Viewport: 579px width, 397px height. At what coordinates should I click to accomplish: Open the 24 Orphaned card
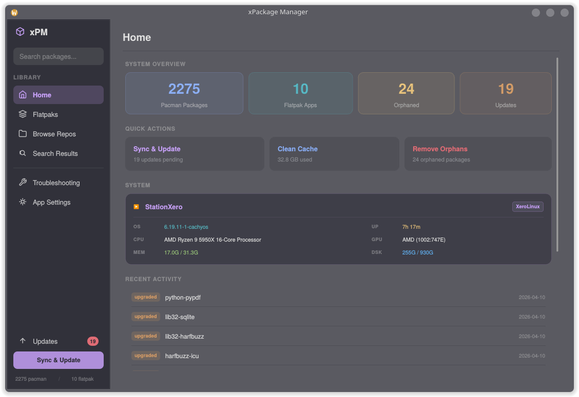click(x=406, y=93)
